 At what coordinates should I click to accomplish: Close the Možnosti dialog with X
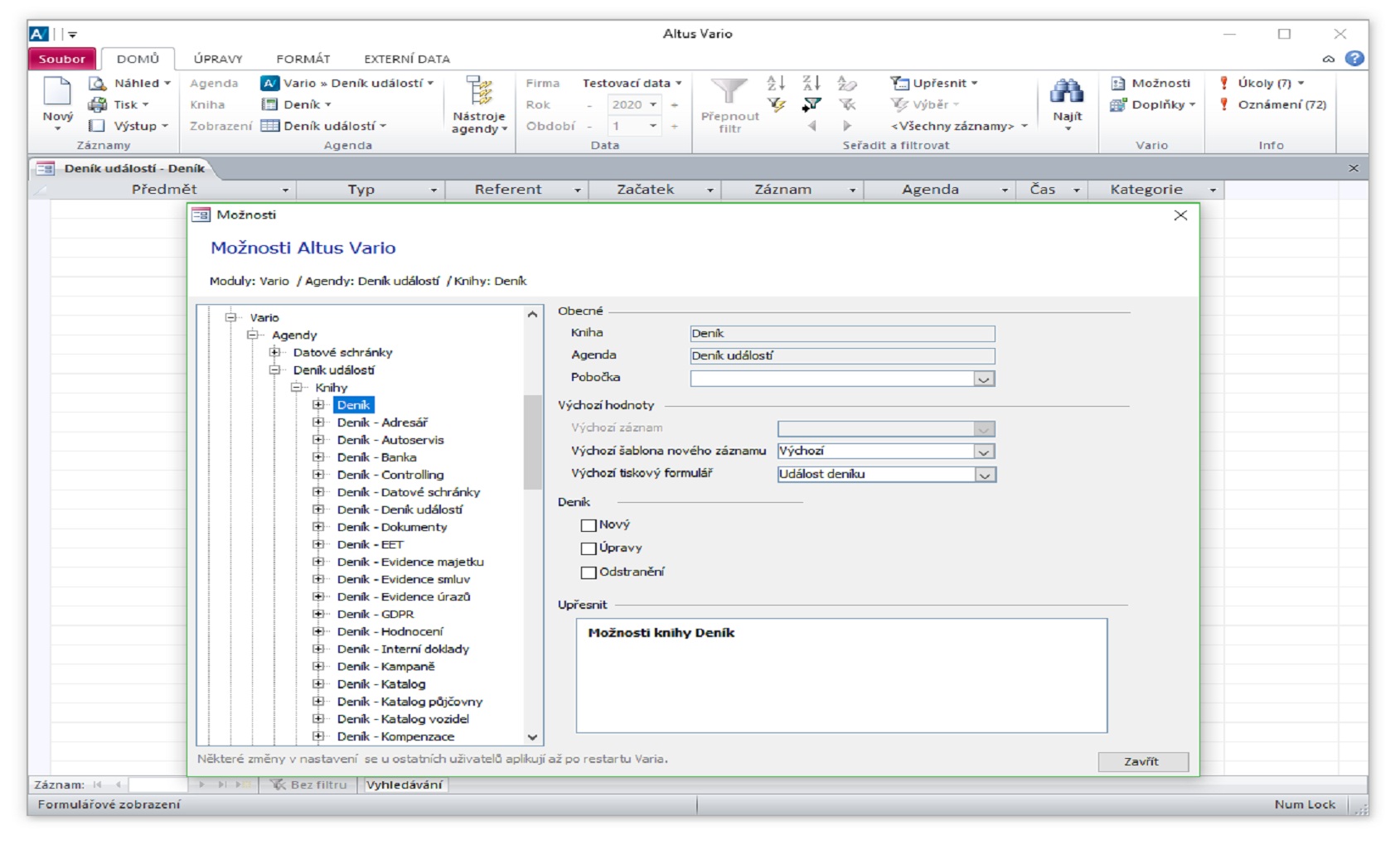(x=1180, y=215)
